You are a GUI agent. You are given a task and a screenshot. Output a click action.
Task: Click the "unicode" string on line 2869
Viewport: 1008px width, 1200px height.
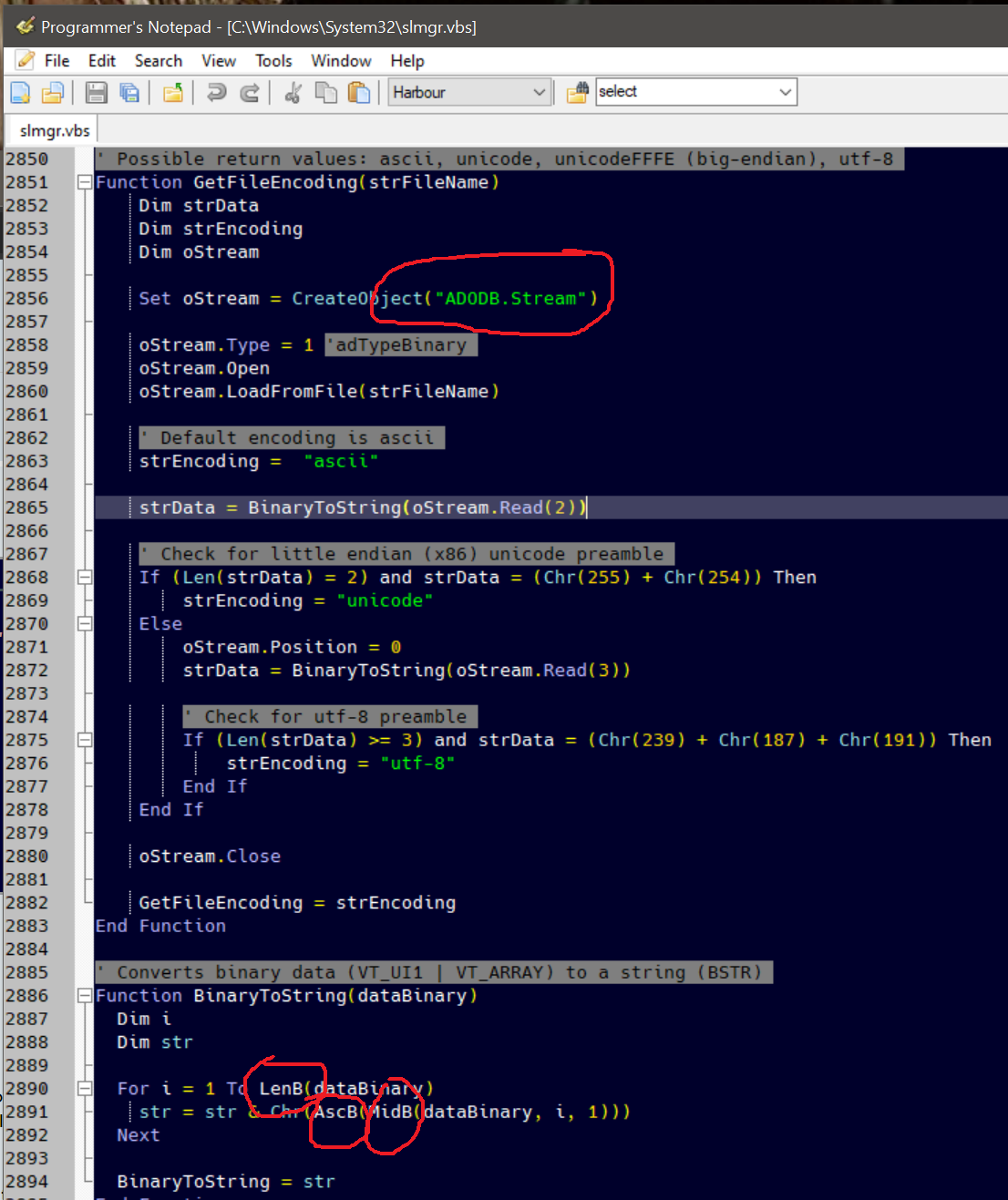click(x=385, y=600)
